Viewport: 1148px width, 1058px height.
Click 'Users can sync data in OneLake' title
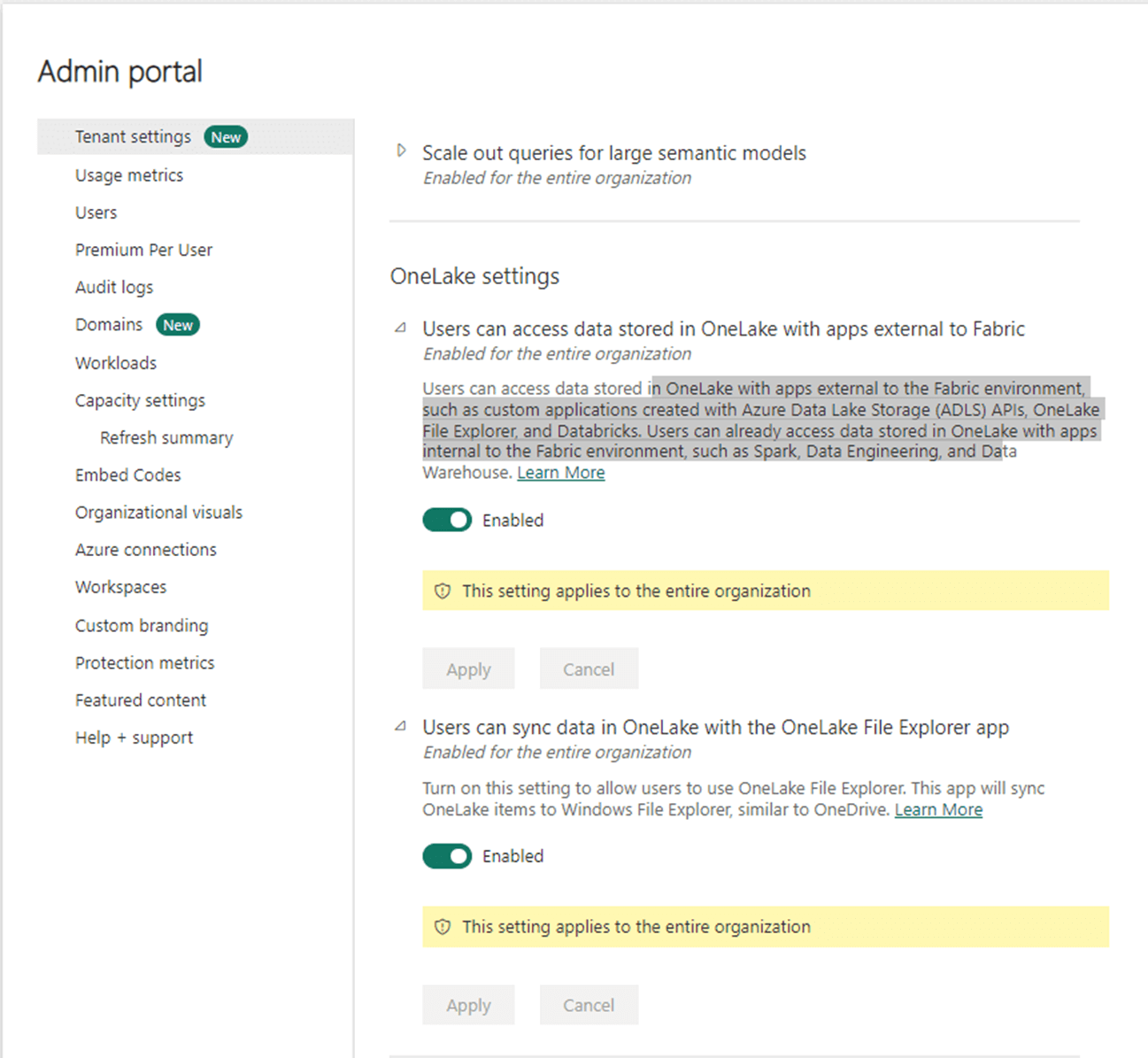coord(715,728)
